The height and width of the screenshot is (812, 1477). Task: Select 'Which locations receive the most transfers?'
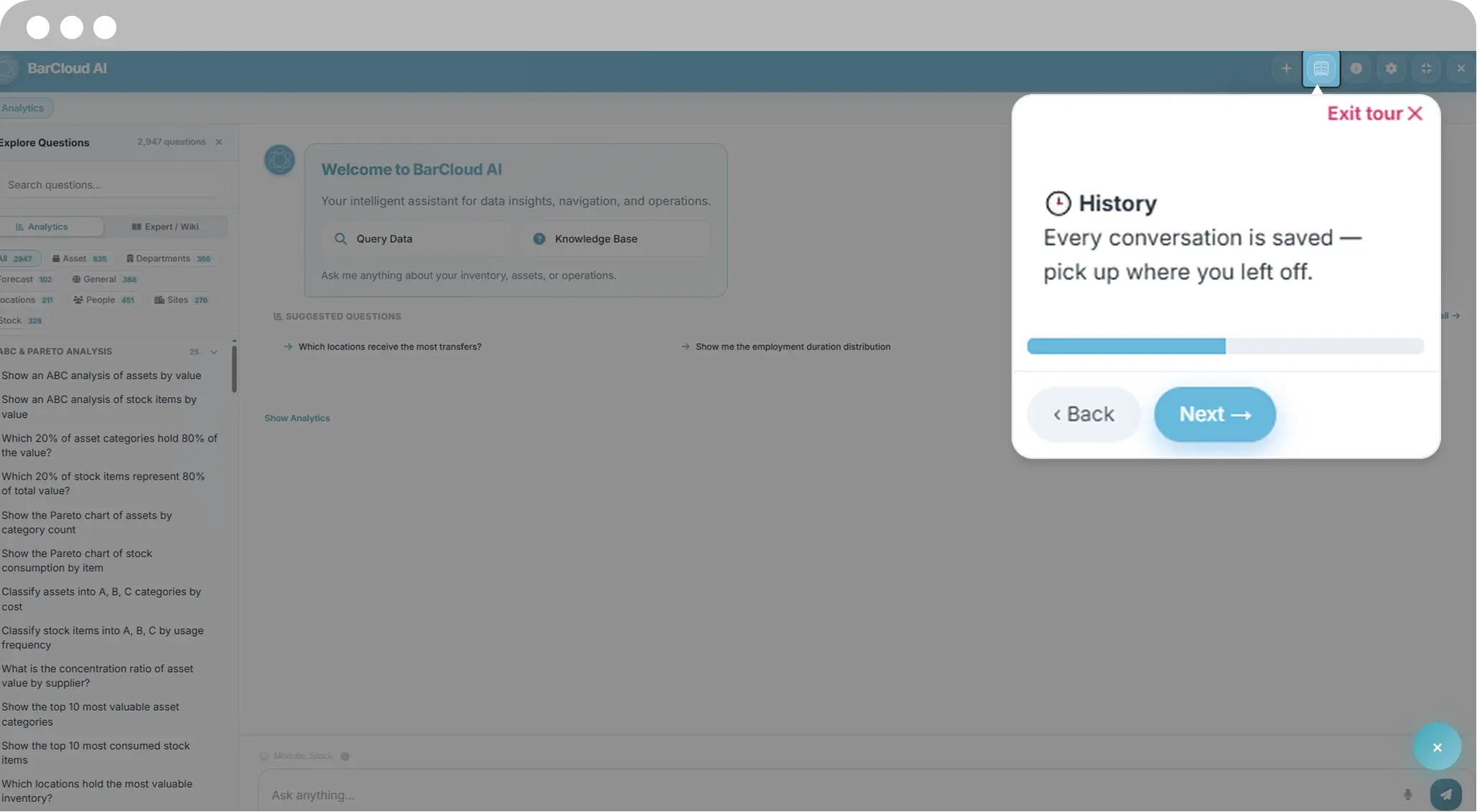[x=390, y=347]
